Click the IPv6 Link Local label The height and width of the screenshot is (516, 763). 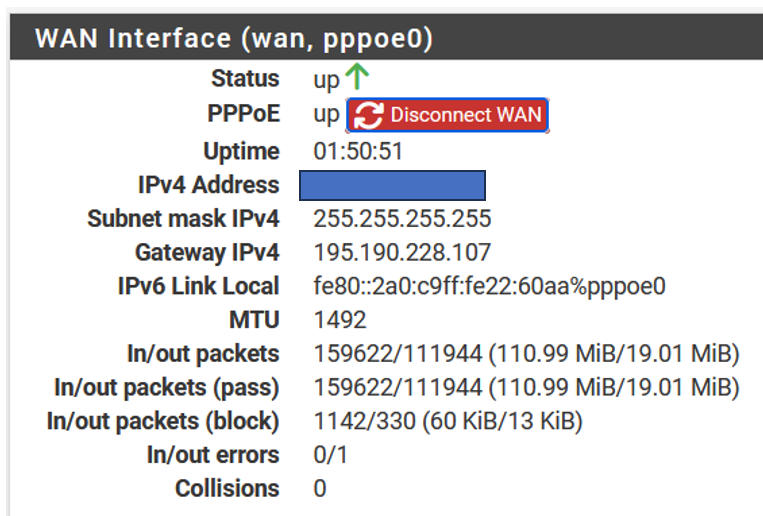(198, 286)
